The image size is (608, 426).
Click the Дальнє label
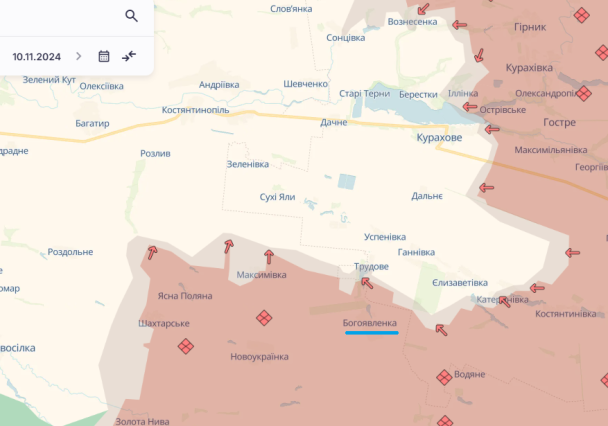(x=427, y=196)
